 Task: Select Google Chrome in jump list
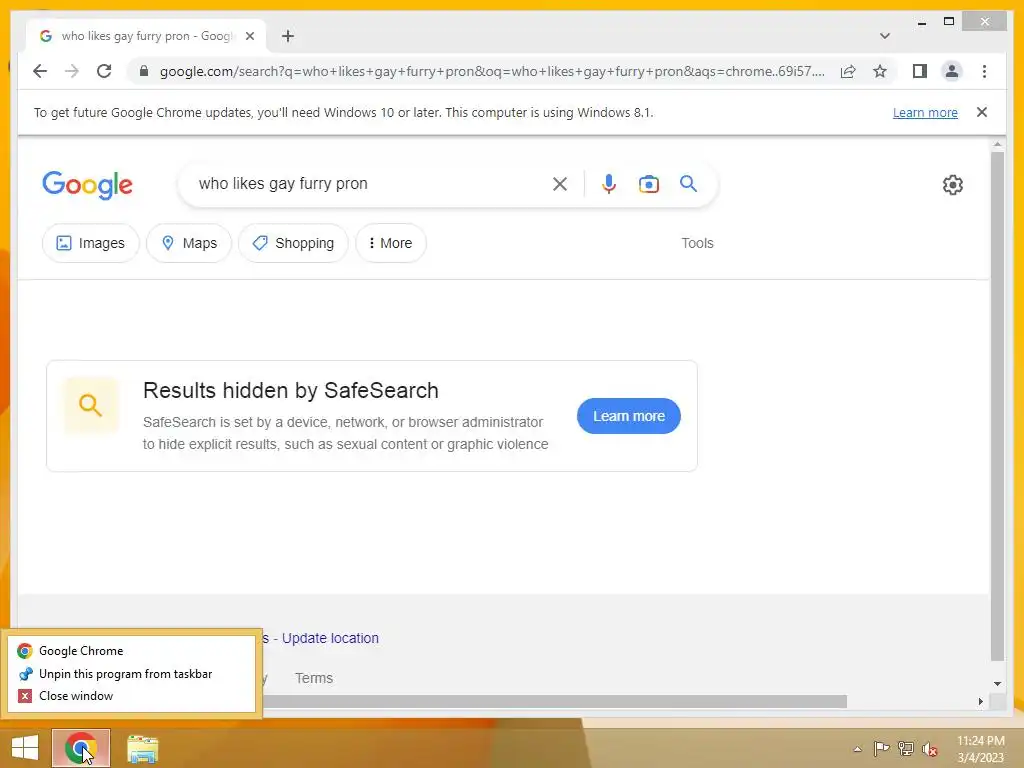tap(131, 650)
